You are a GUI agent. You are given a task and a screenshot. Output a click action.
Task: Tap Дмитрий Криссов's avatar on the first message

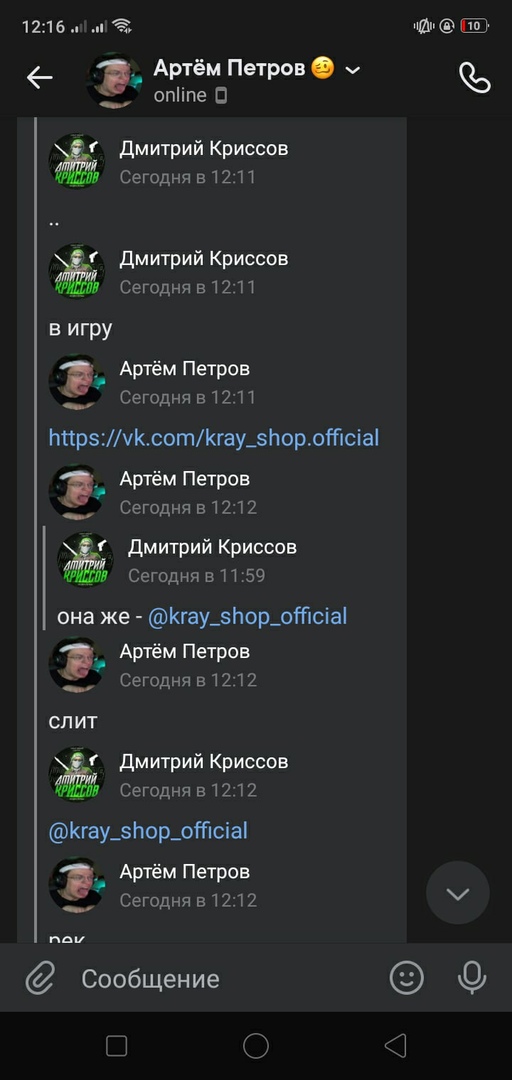(76, 162)
